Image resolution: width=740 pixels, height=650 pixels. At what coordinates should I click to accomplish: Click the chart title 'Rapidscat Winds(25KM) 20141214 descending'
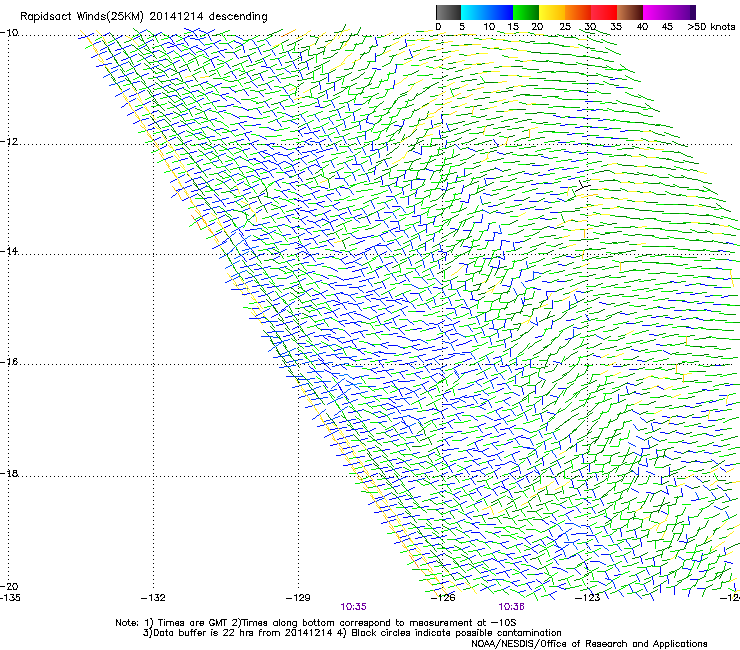pos(143,17)
